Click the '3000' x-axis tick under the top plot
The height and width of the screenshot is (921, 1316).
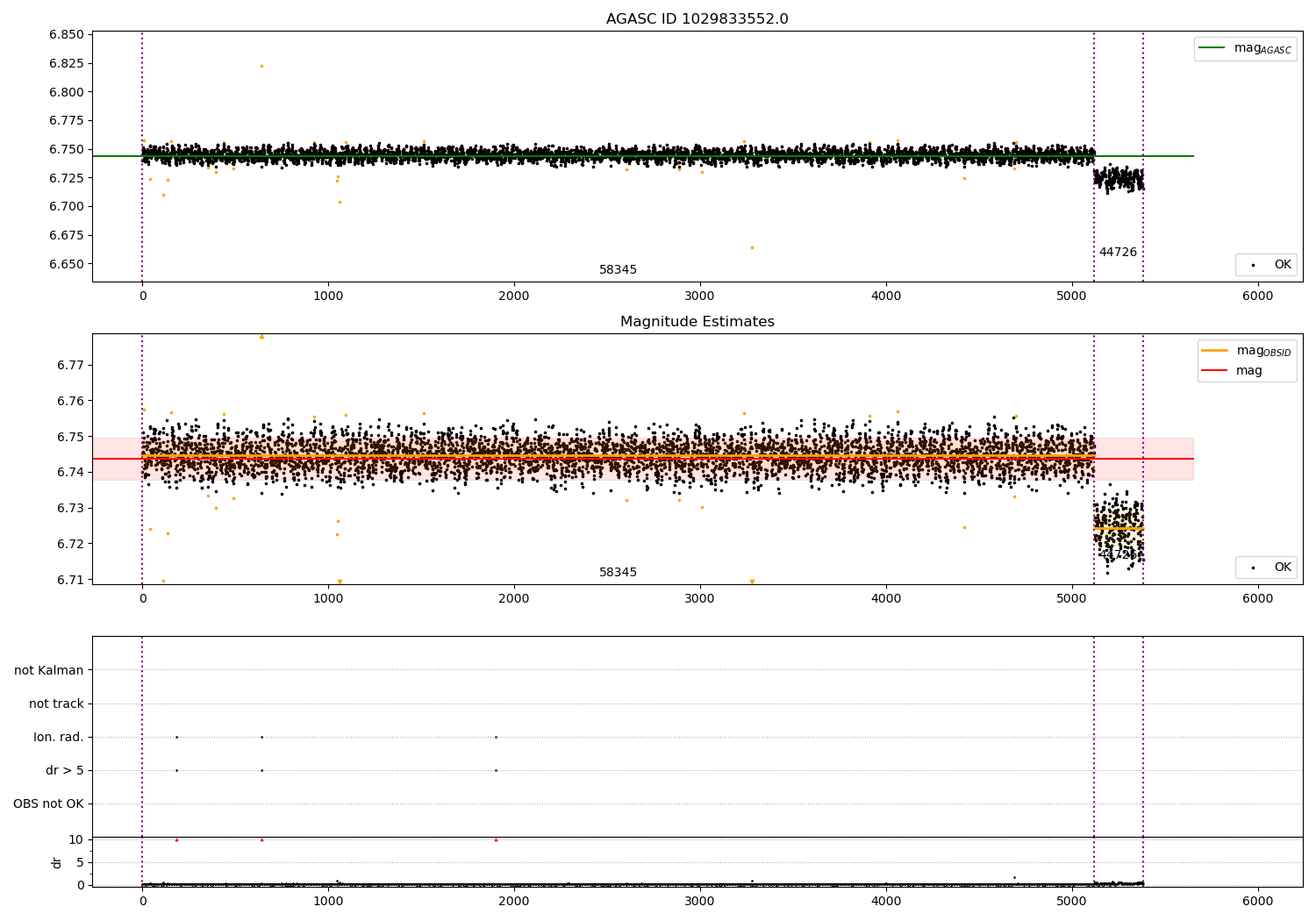tap(699, 296)
